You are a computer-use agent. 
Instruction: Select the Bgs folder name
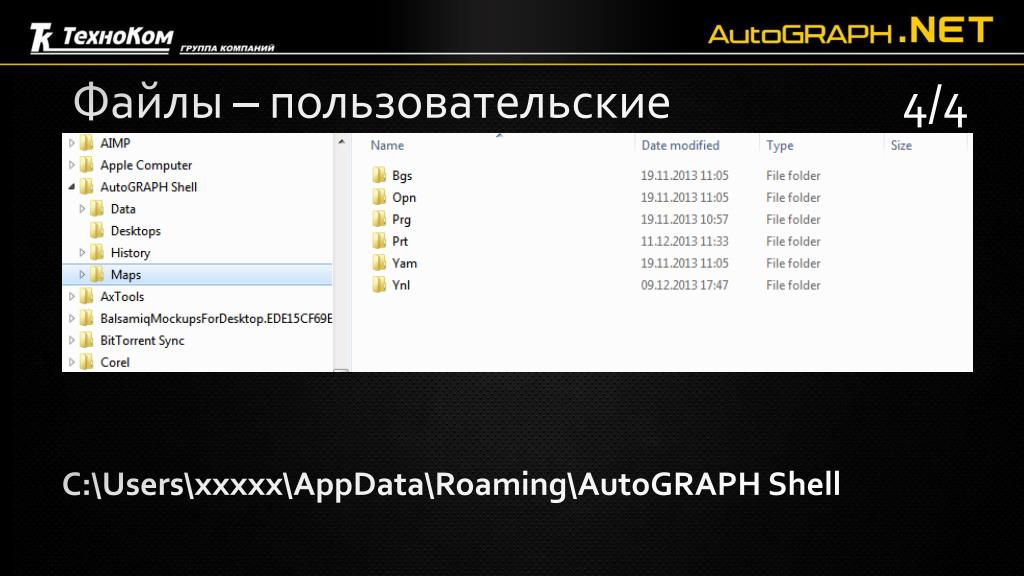[x=402, y=176]
